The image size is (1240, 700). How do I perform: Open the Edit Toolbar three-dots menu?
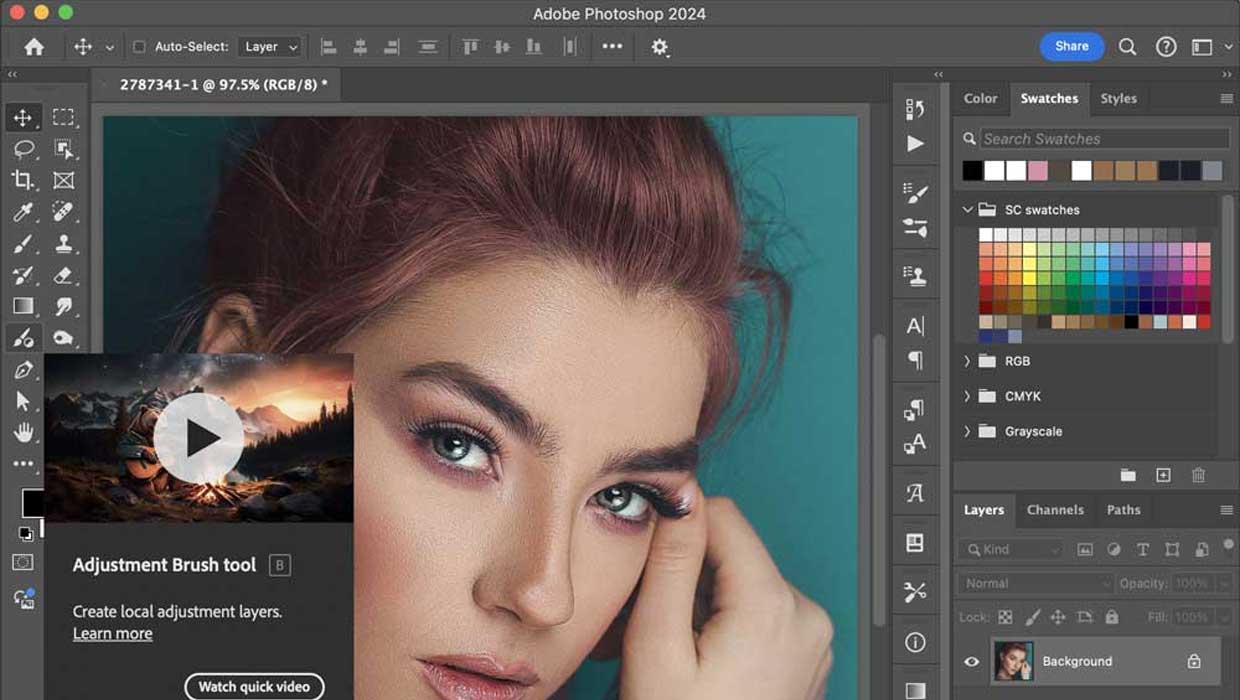[x=23, y=464]
